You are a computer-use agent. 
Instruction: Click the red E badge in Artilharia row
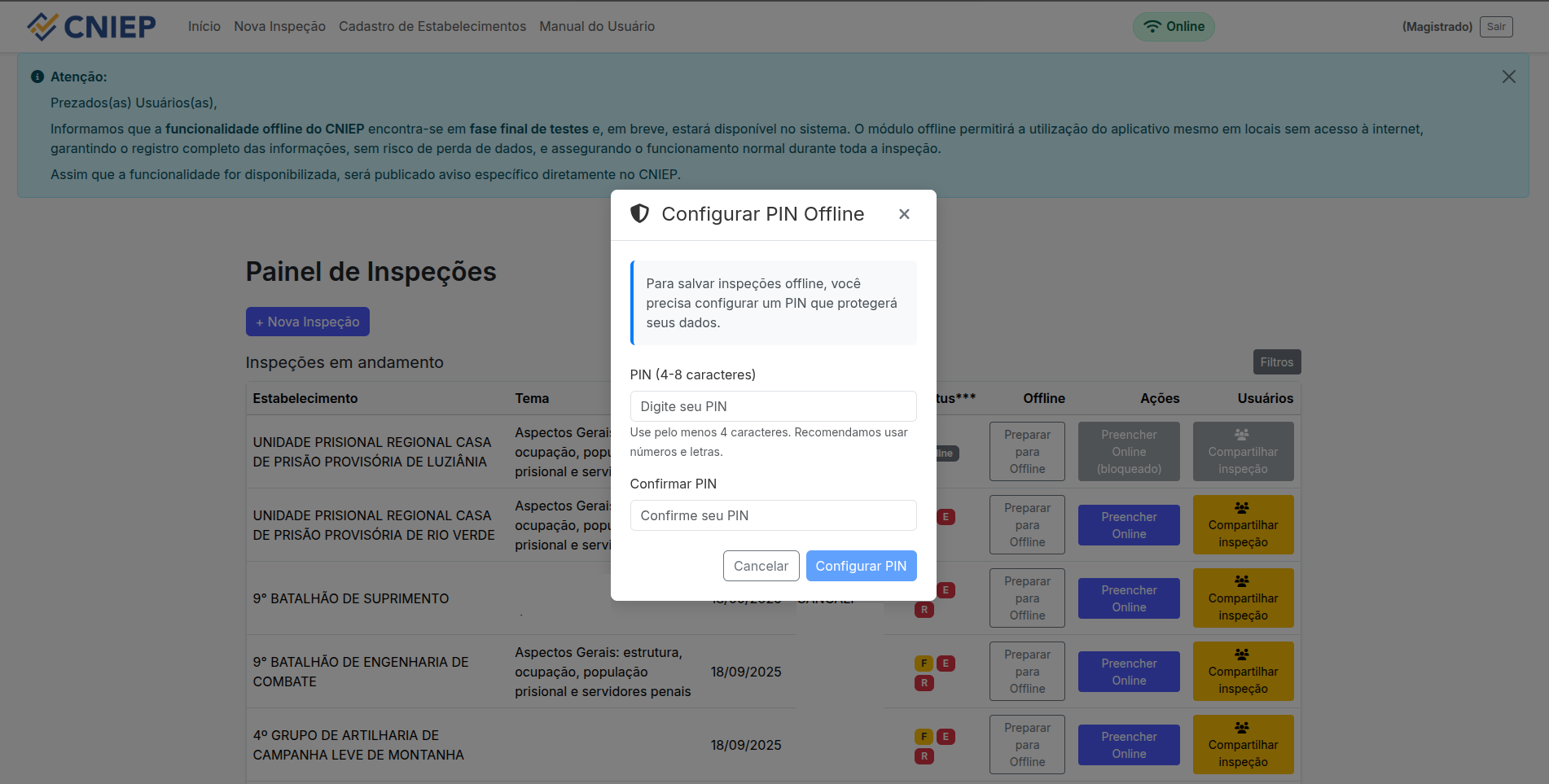[946, 737]
